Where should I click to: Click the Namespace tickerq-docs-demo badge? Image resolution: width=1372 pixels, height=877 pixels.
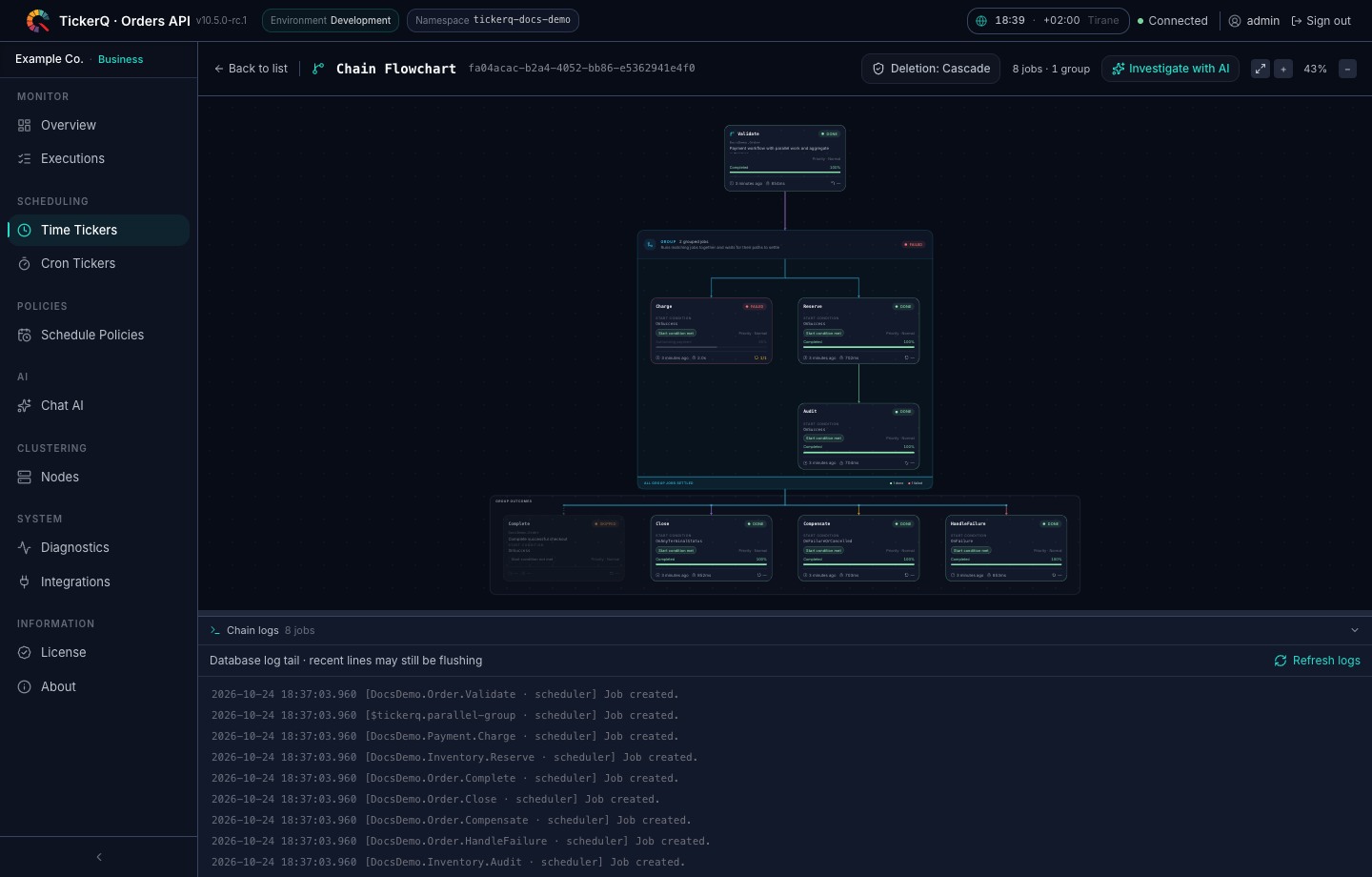(x=493, y=20)
